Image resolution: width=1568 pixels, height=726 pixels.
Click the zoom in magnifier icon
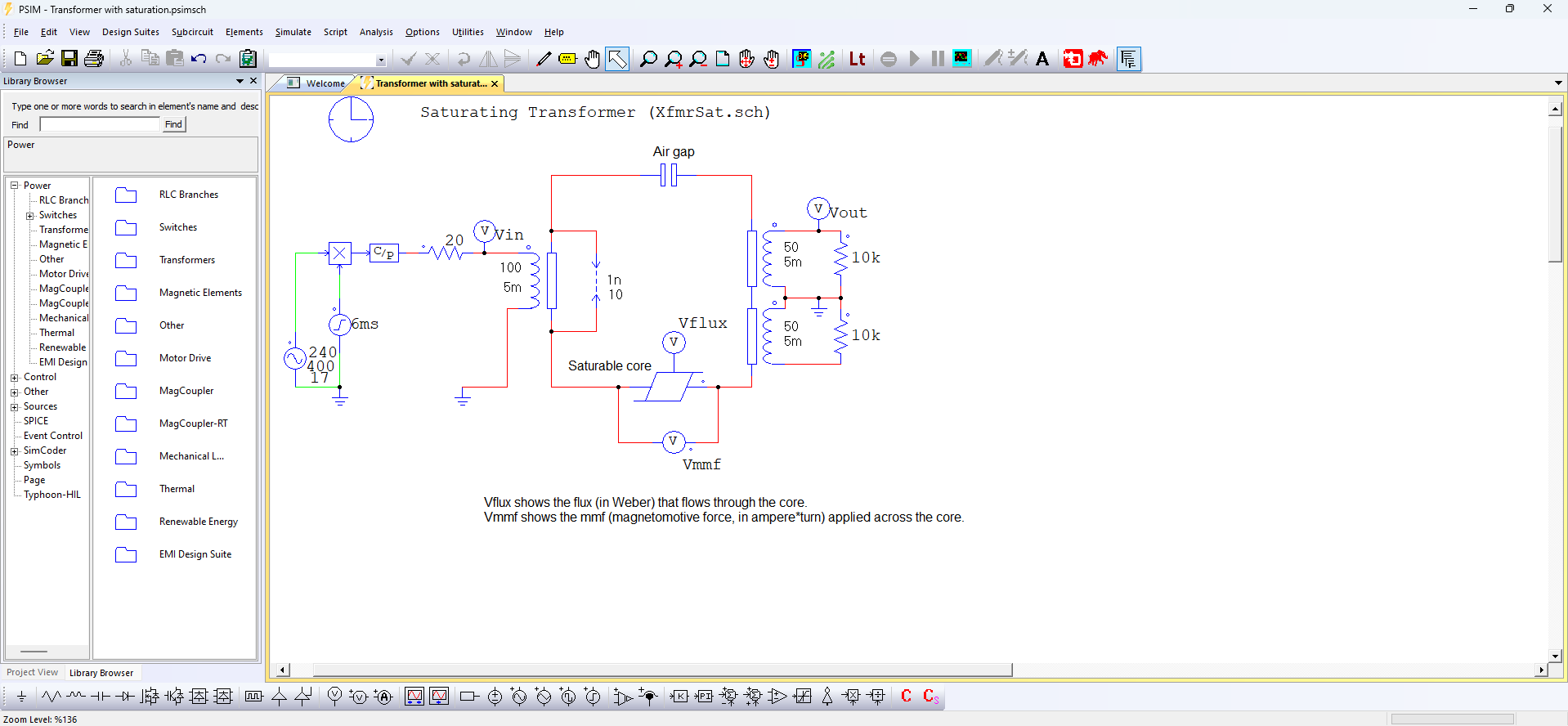[x=673, y=59]
